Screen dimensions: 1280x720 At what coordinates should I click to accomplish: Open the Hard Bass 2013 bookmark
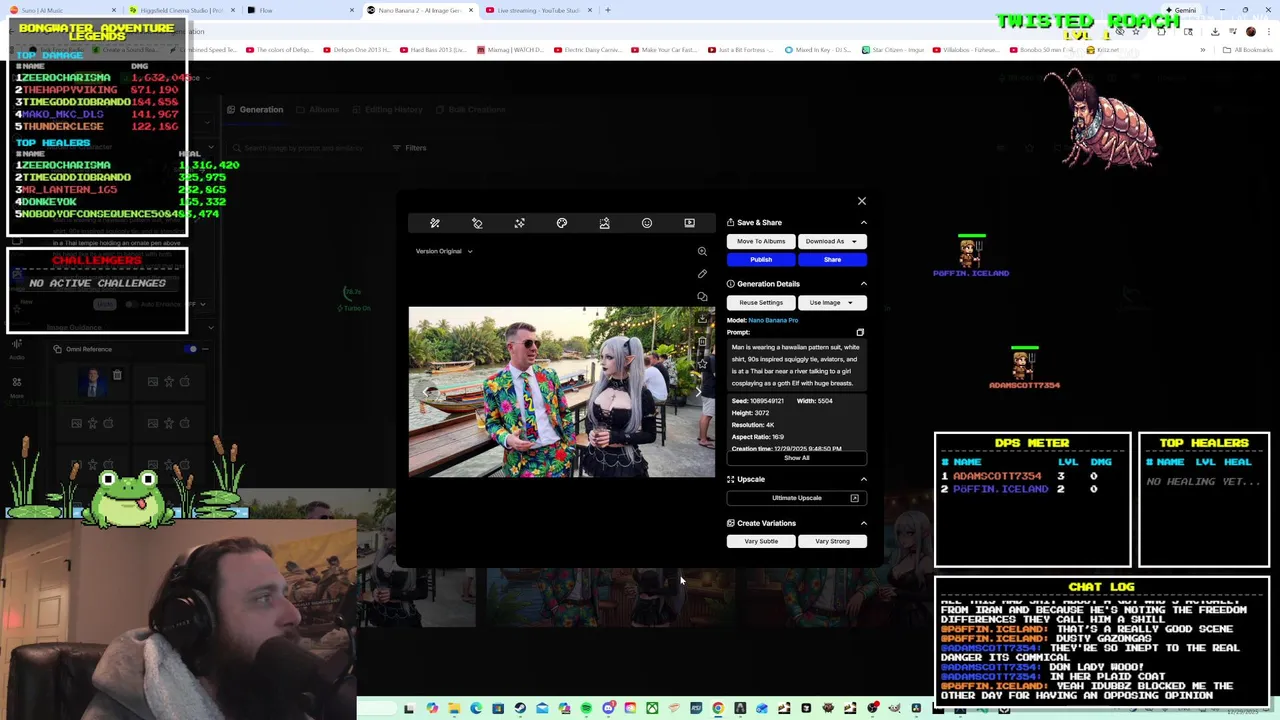433,49
